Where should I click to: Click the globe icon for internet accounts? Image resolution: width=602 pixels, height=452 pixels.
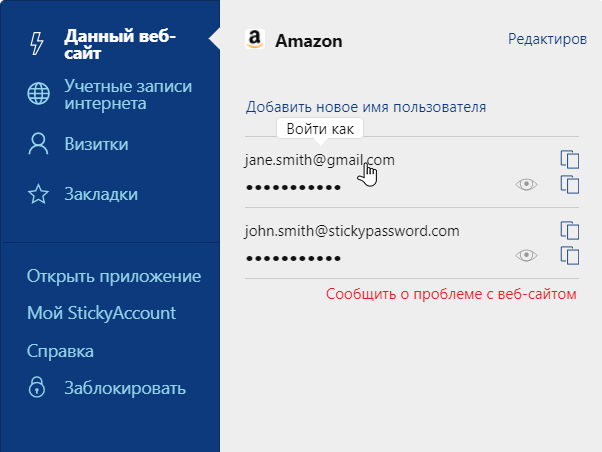point(38,93)
